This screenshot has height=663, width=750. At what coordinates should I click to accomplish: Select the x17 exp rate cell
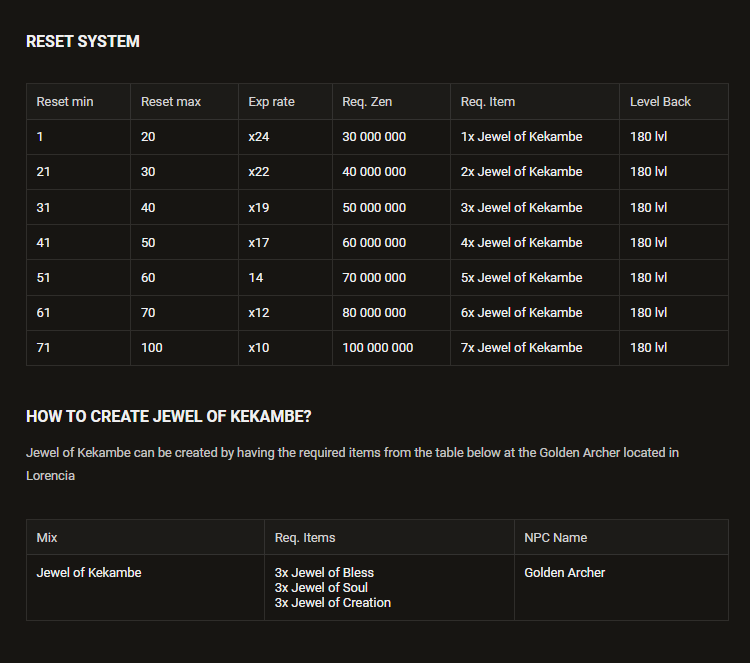[285, 243]
